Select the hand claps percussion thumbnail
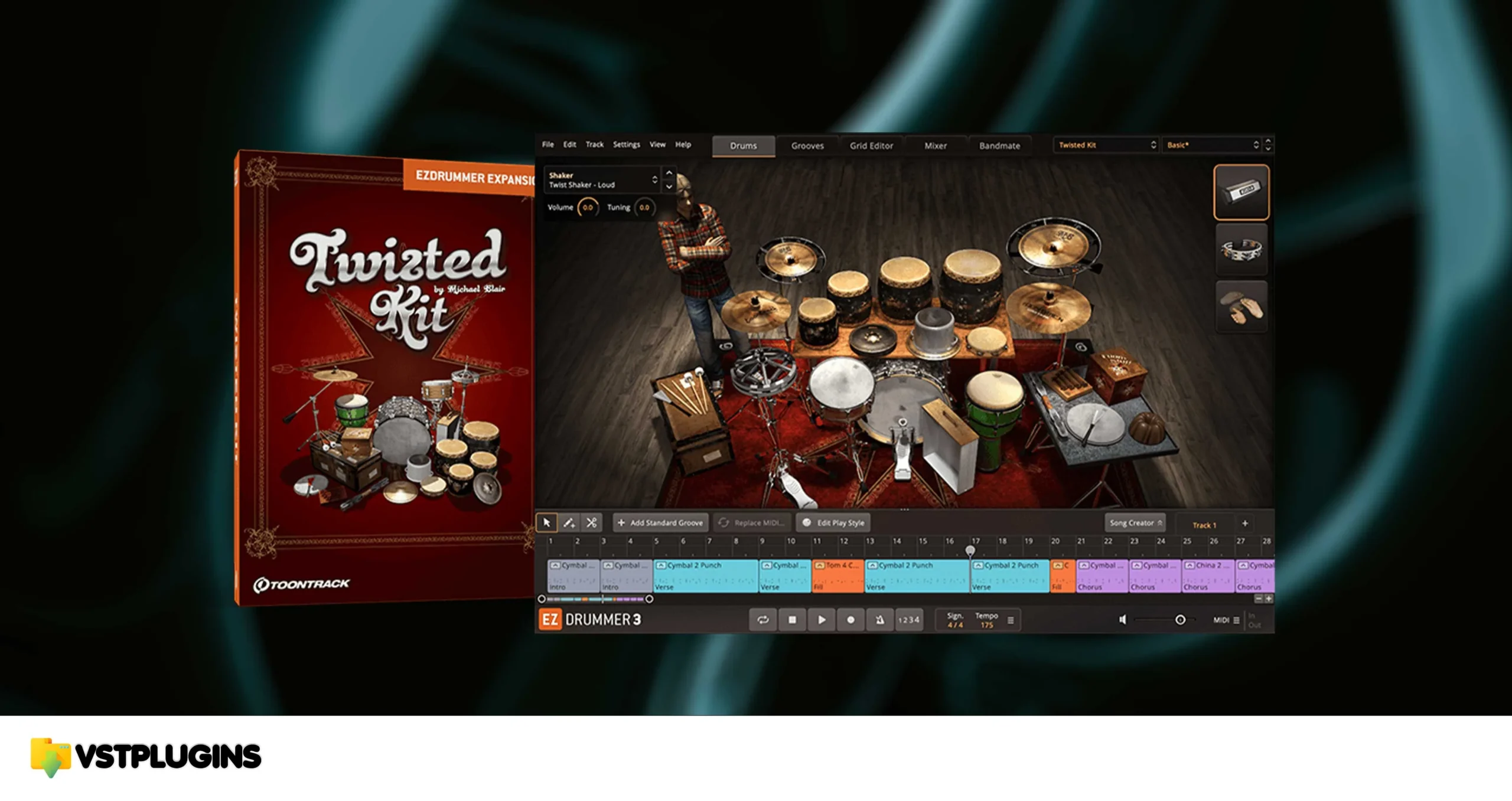Viewport: 1512px width, 801px height. pyautogui.click(x=1241, y=307)
